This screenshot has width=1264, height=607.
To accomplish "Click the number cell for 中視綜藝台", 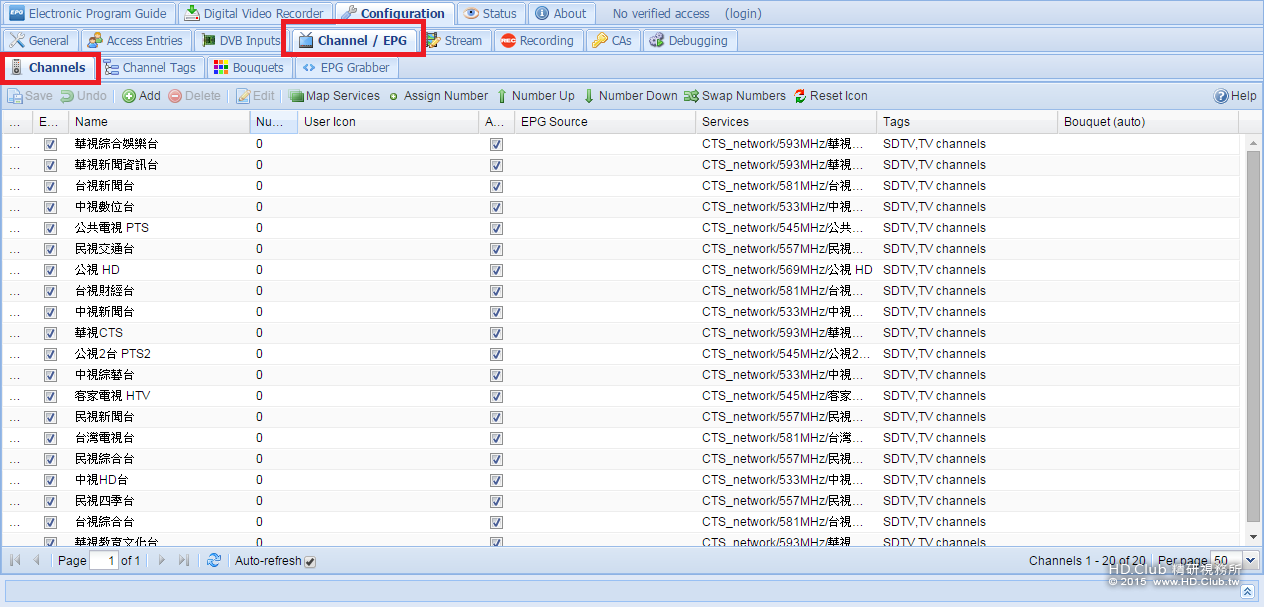I will point(274,375).
